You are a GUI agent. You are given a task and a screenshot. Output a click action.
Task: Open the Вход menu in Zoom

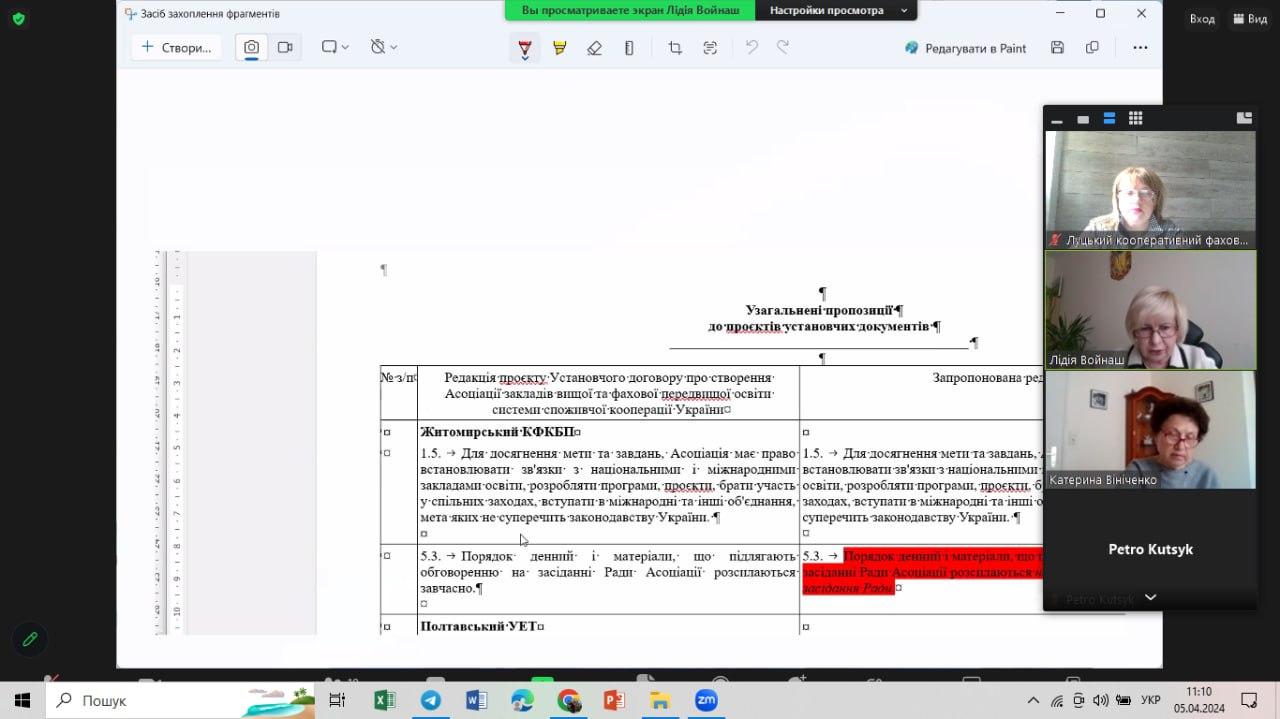pyautogui.click(x=1201, y=19)
